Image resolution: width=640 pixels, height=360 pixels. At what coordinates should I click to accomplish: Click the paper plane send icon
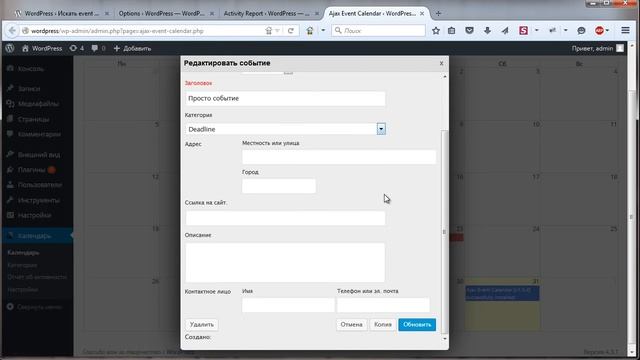coord(505,31)
